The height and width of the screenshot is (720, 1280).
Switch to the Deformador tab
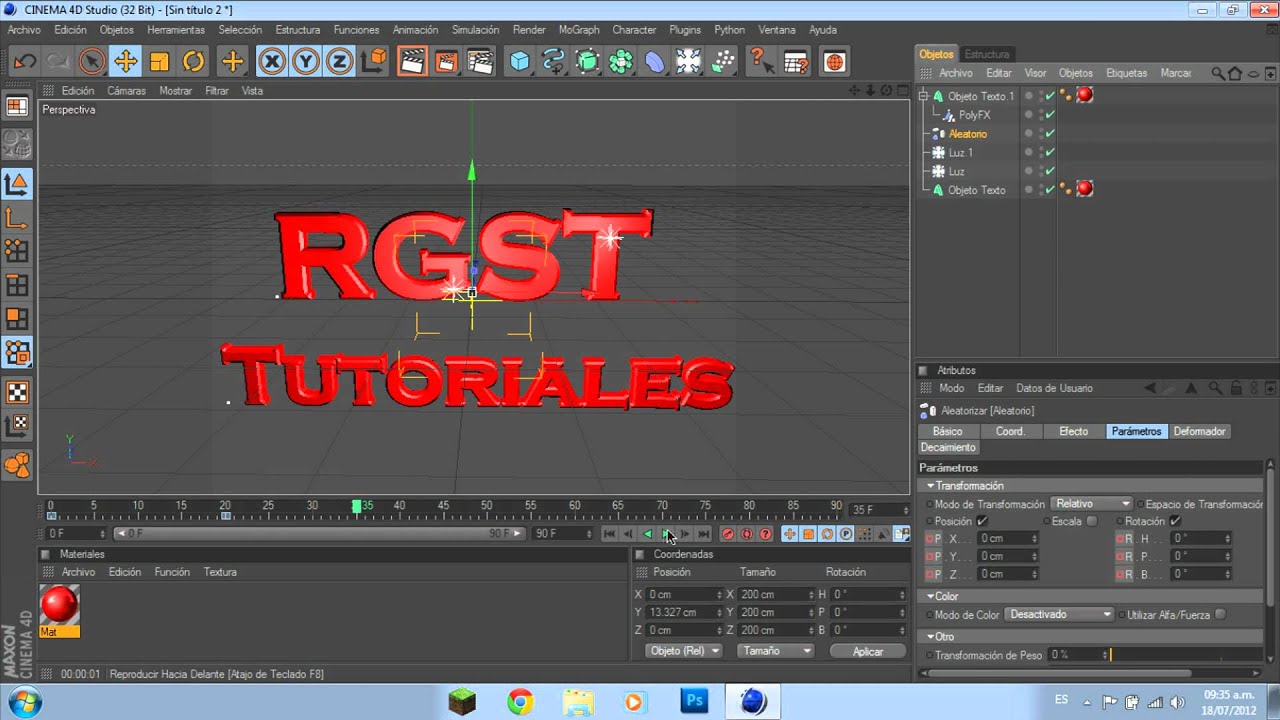coord(1199,431)
